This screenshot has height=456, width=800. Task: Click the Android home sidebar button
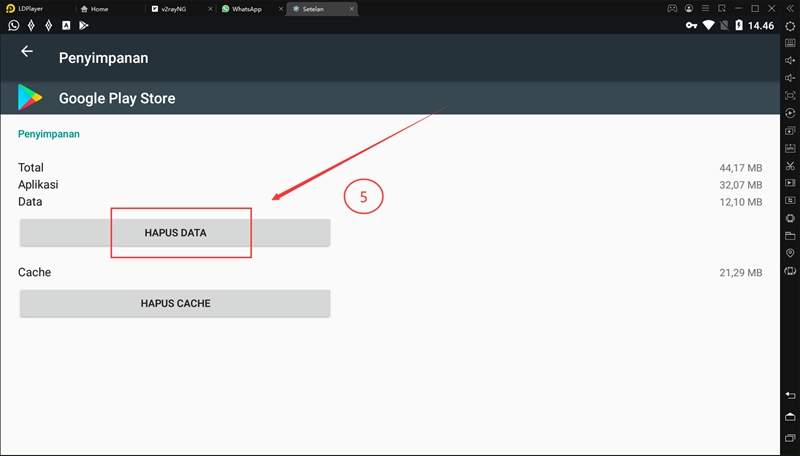(x=790, y=417)
